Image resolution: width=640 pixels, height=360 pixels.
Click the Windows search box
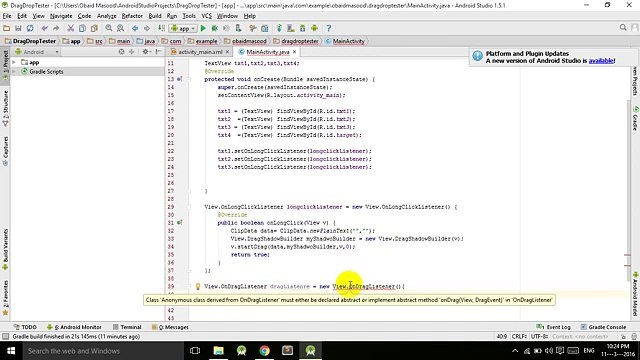click(102, 351)
